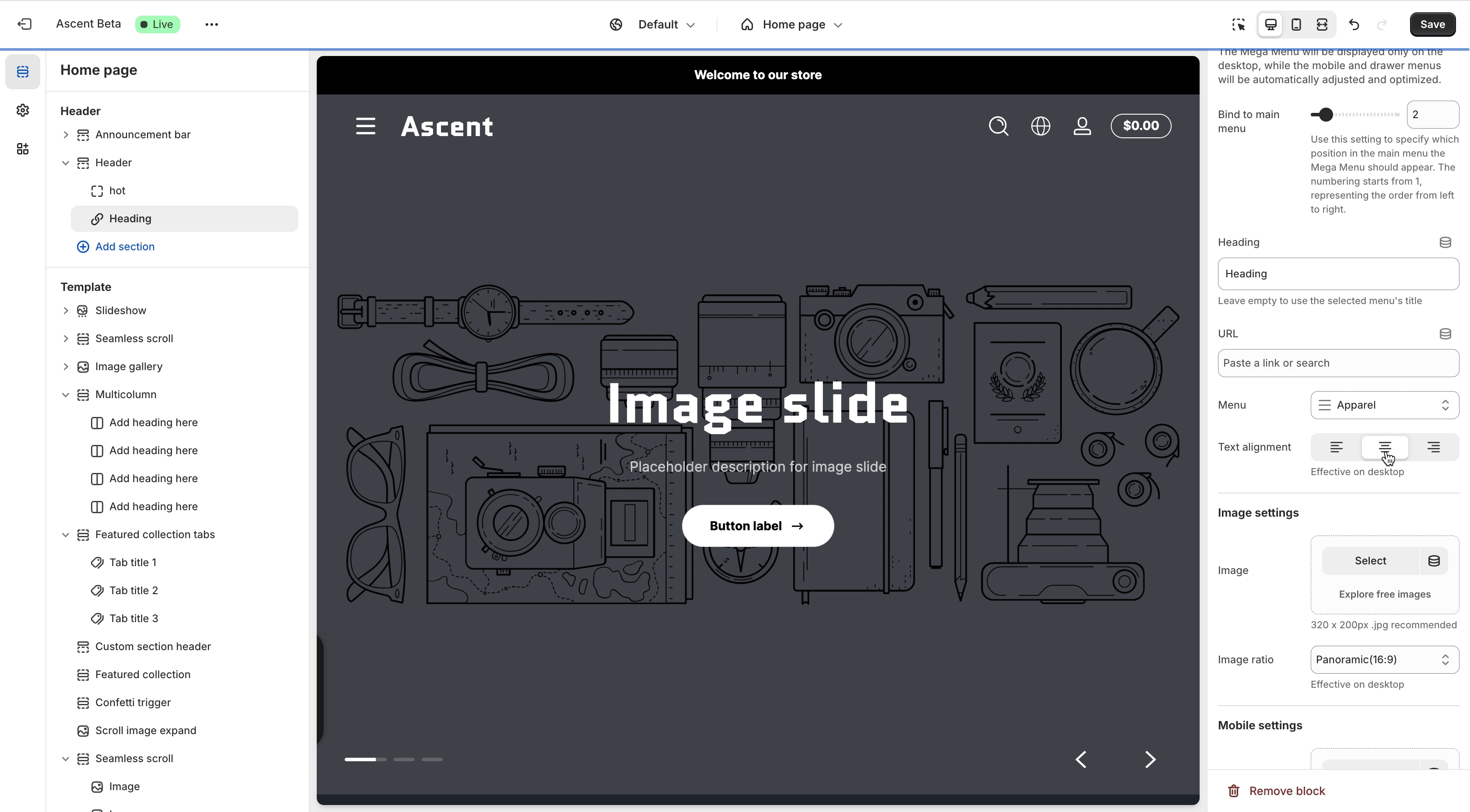Viewport: 1470px width, 812px height.
Task: Switch to mobile preview icon
Action: tap(1296, 24)
